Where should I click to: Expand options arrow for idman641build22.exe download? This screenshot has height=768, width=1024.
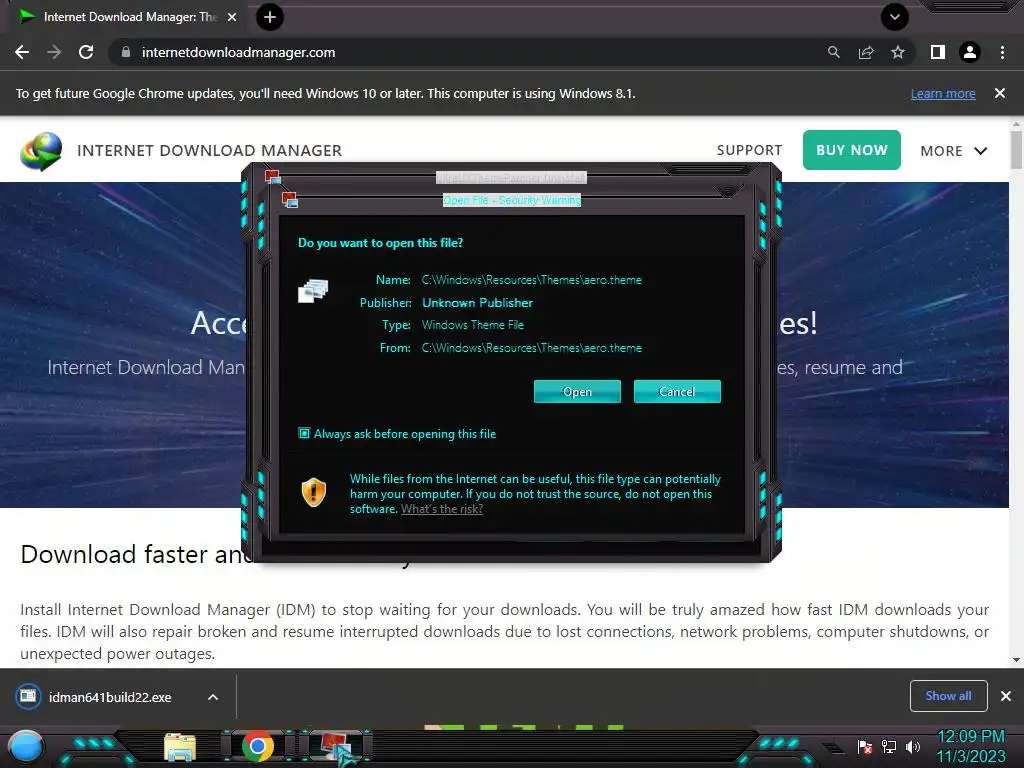213,697
